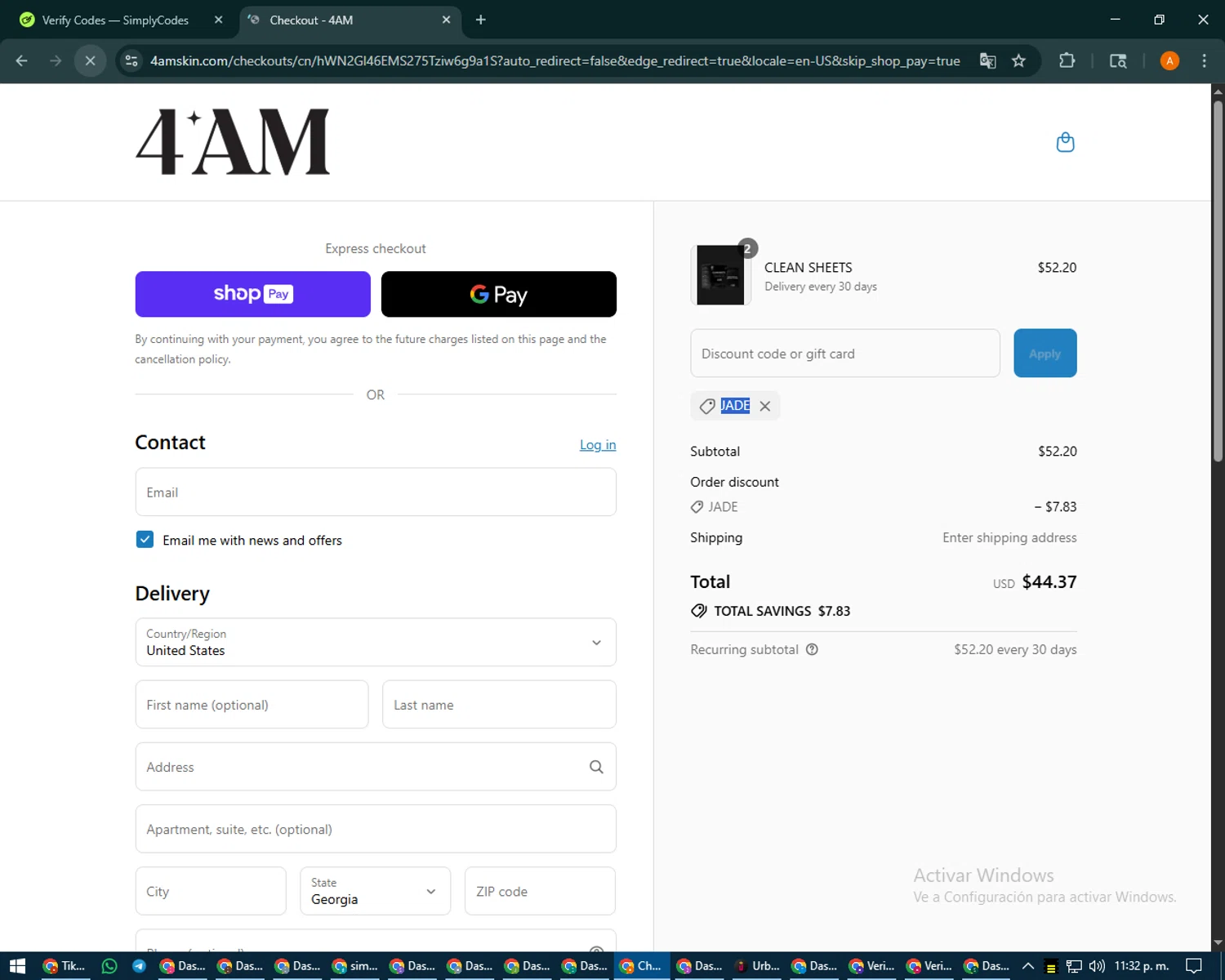Screen dimensions: 1225x980
Task: Open site information icon in address bar
Action: click(x=131, y=60)
